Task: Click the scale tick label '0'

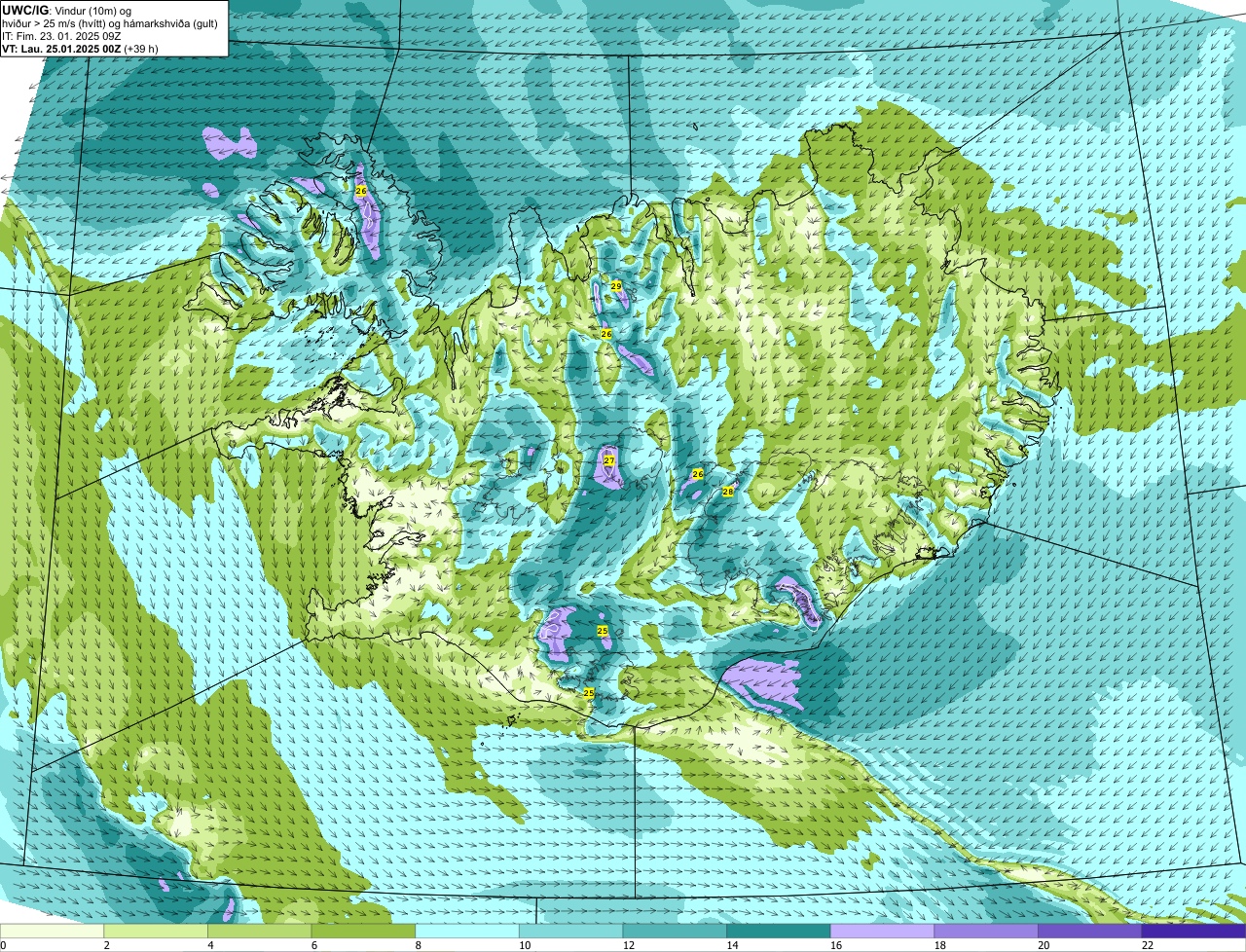Action: [x=3, y=945]
